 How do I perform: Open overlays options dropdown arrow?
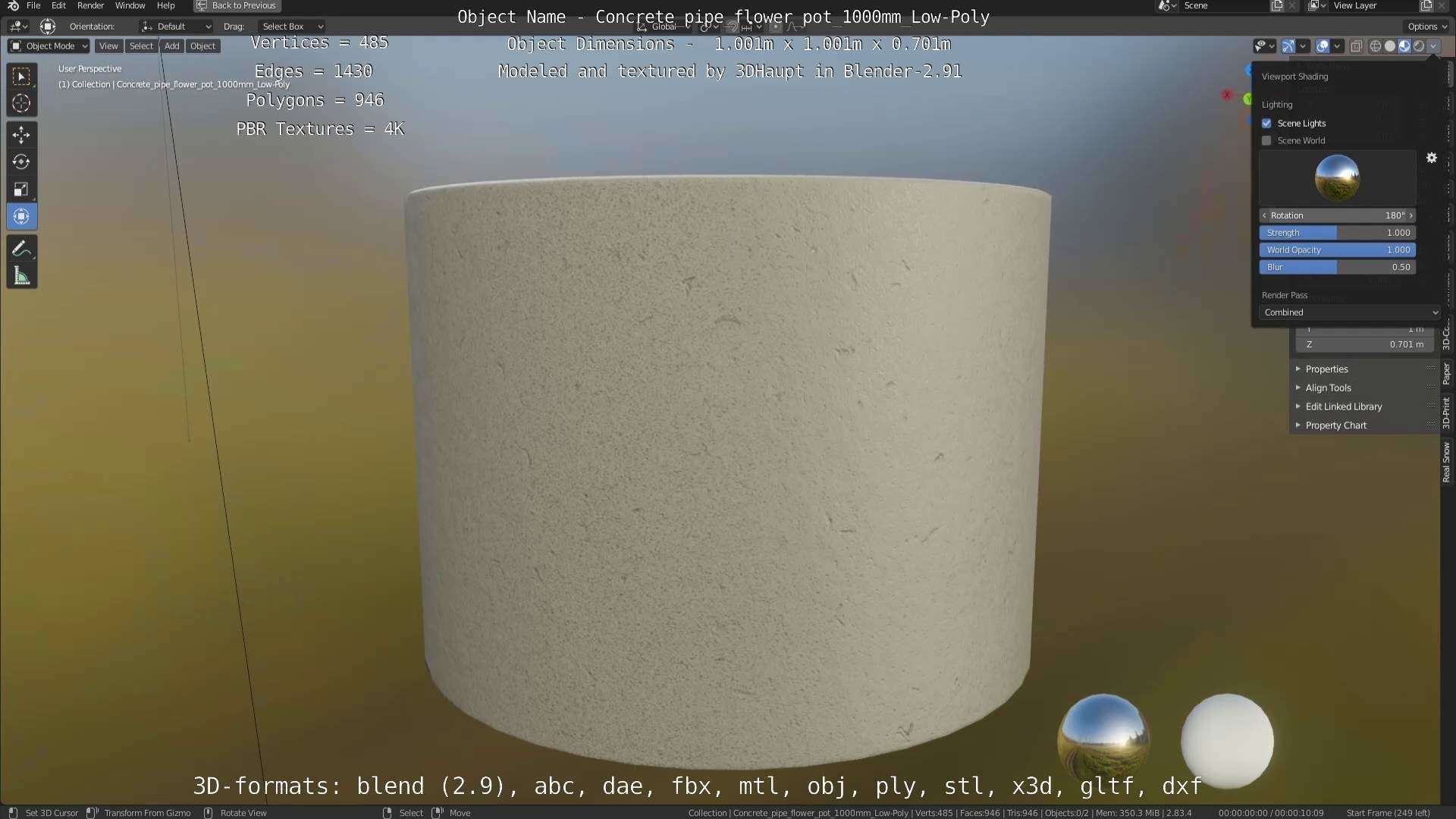click(x=1337, y=46)
